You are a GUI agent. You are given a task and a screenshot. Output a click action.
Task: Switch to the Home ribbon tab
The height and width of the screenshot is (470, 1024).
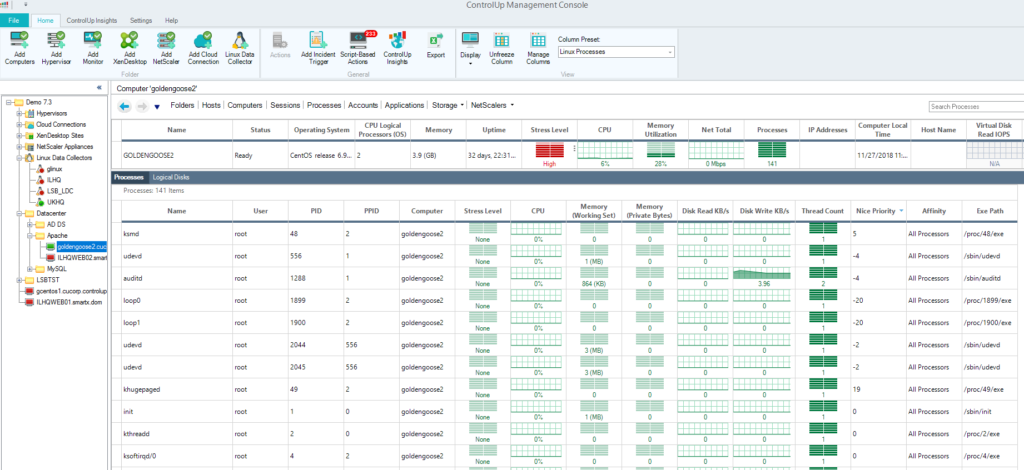(45, 20)
